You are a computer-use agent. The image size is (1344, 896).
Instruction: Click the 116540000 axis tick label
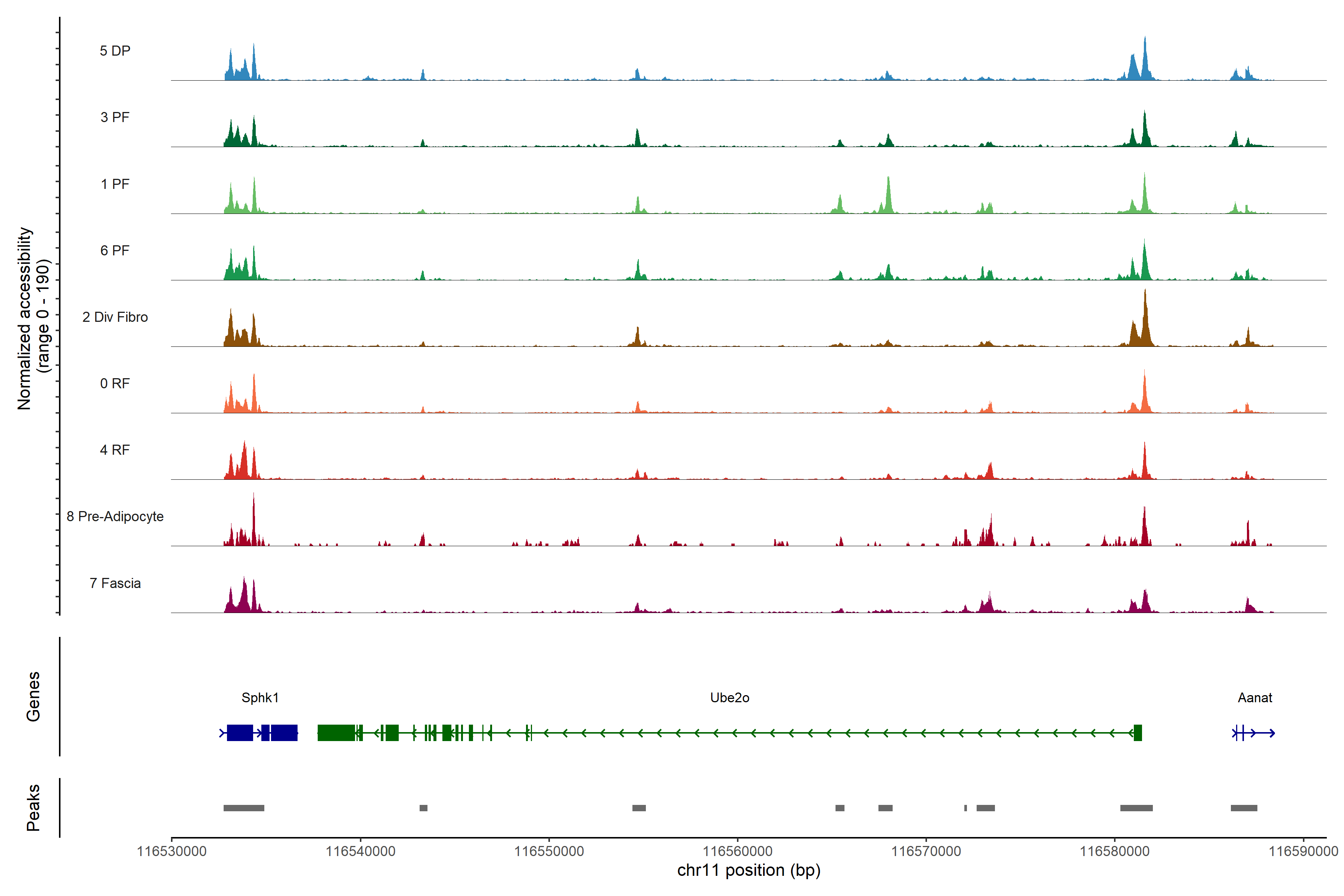pos(360,852)
